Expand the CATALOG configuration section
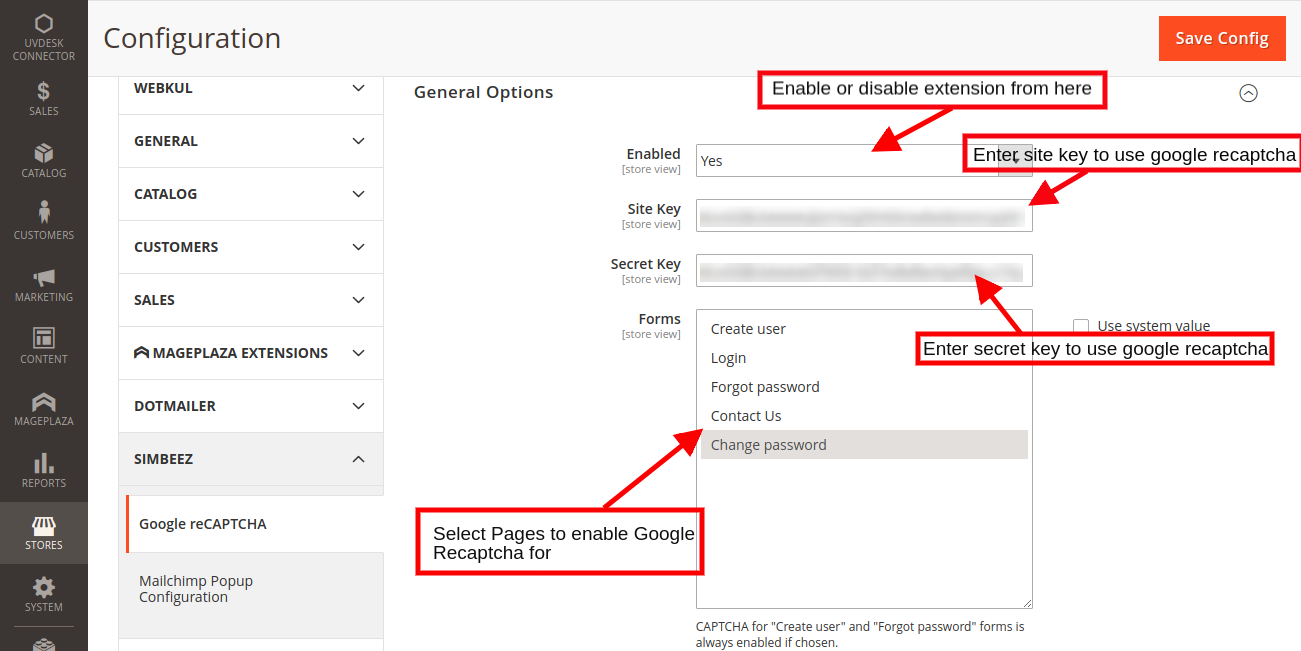1301x651 pixels. coord(251,194)
